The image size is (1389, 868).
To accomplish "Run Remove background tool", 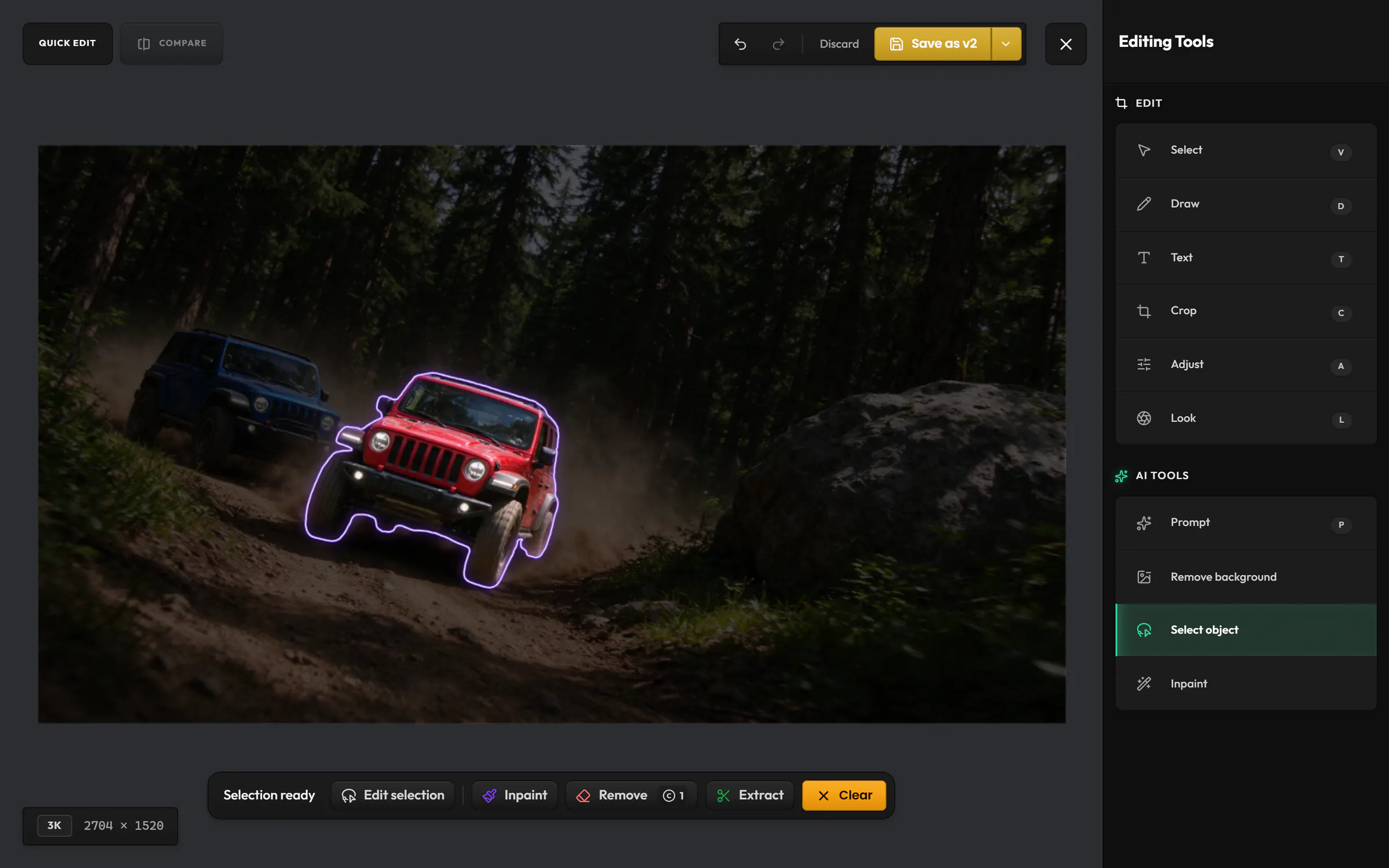I will click(x=1245, y=577).
